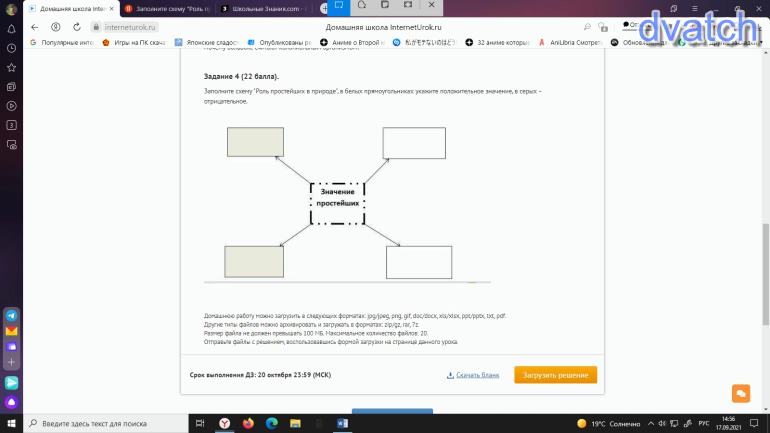Click the 'Скачать Бланк' link
This screenshot has height=433, width=770.
(472, 375)
